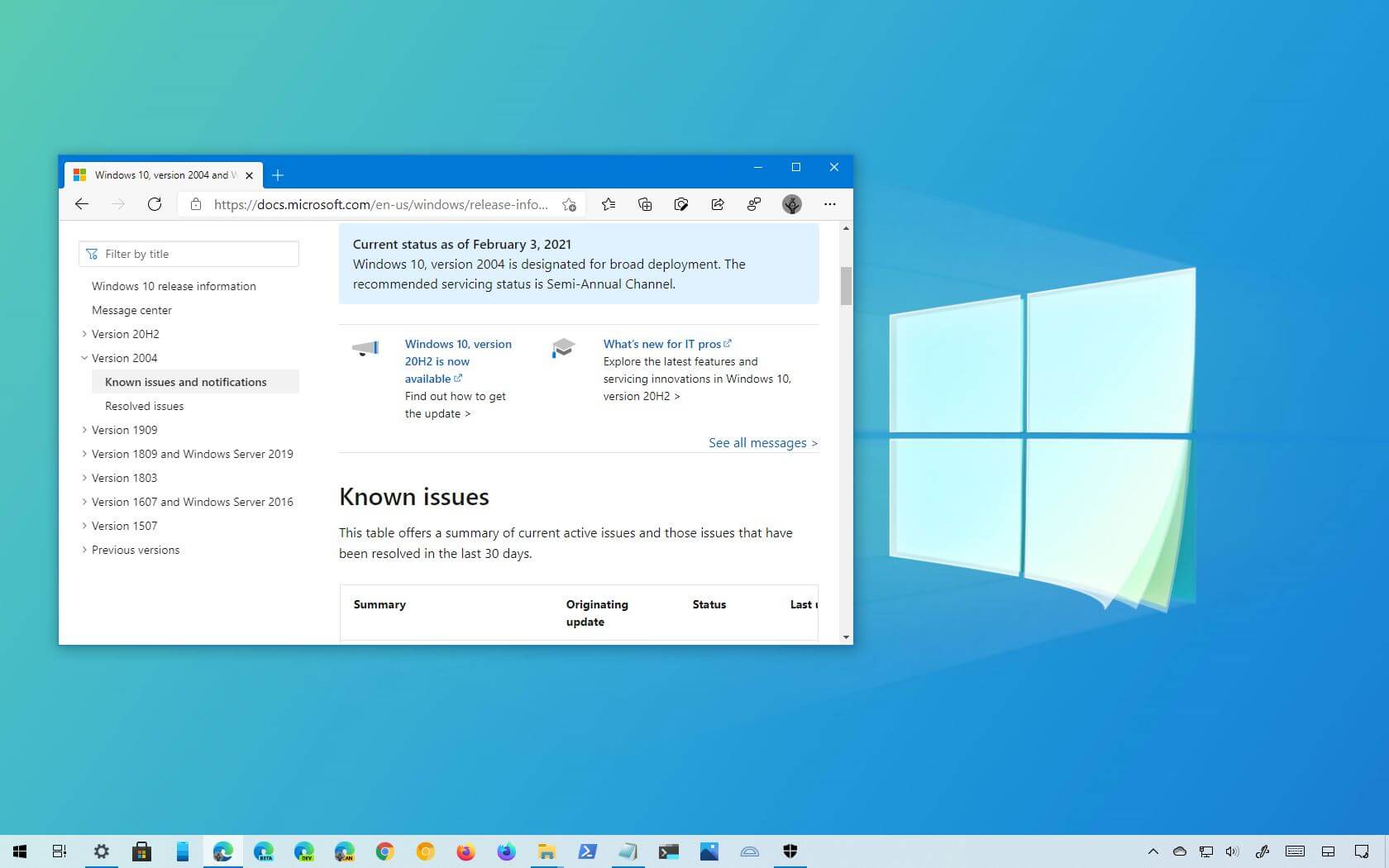
Task: Open Windows 10 release information
Action: click(174, 286)
